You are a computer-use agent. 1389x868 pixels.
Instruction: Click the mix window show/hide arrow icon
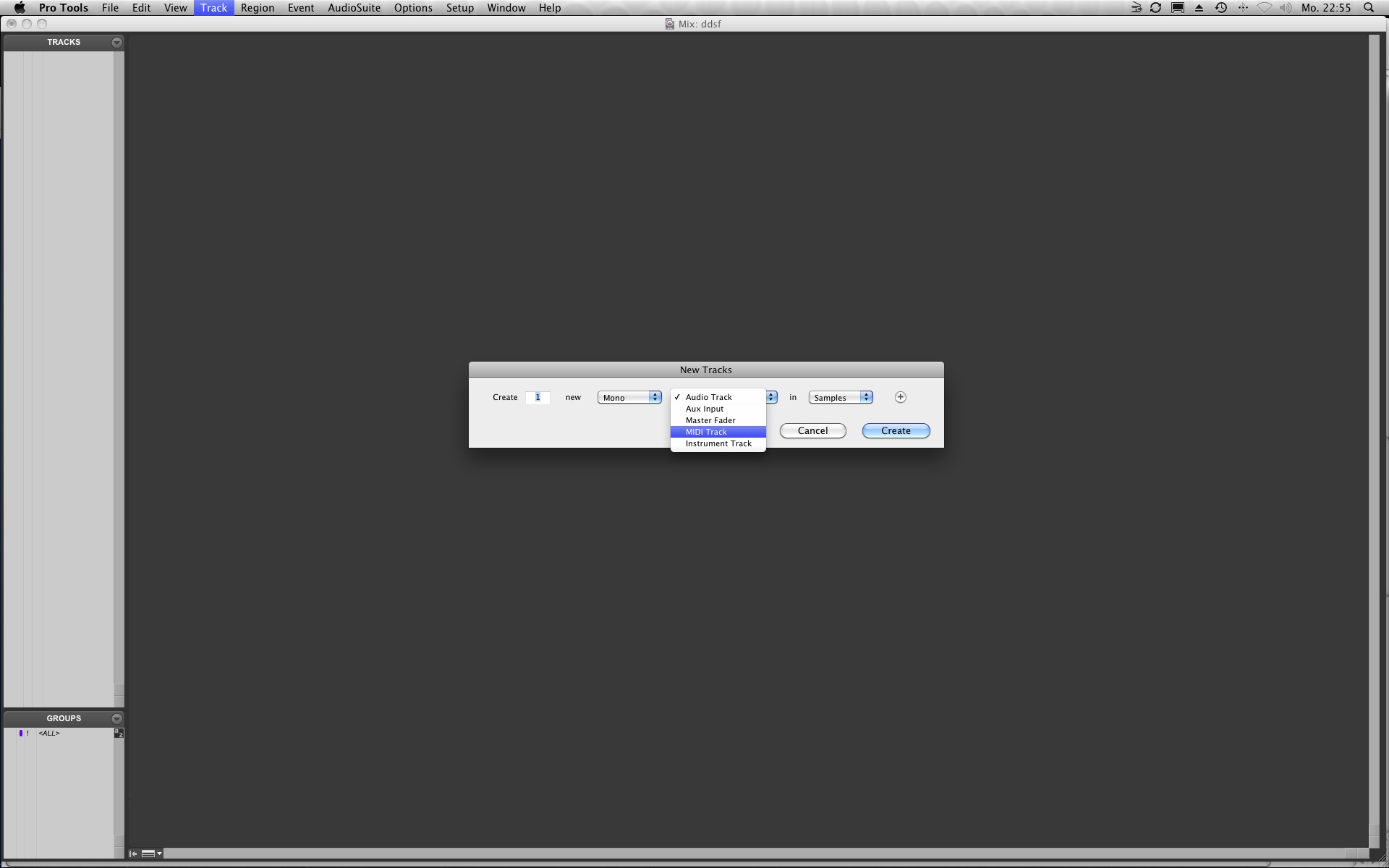133,854
